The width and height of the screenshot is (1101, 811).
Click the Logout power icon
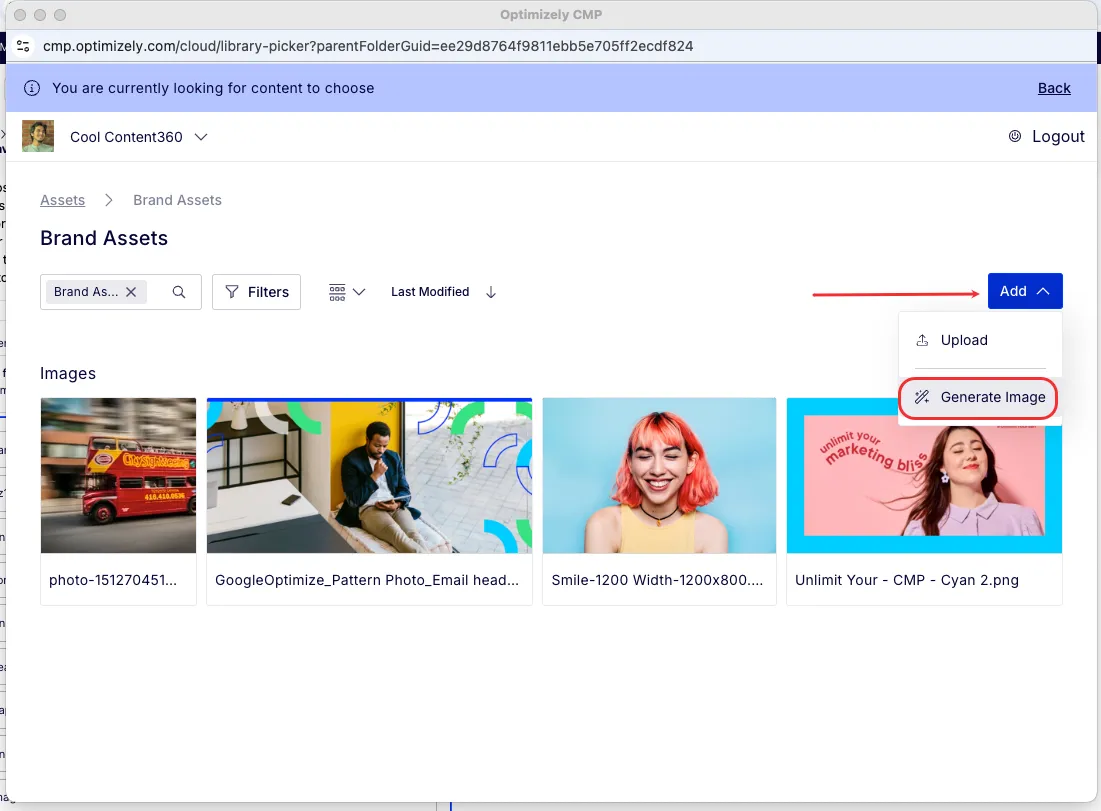tap(1015, 136)
